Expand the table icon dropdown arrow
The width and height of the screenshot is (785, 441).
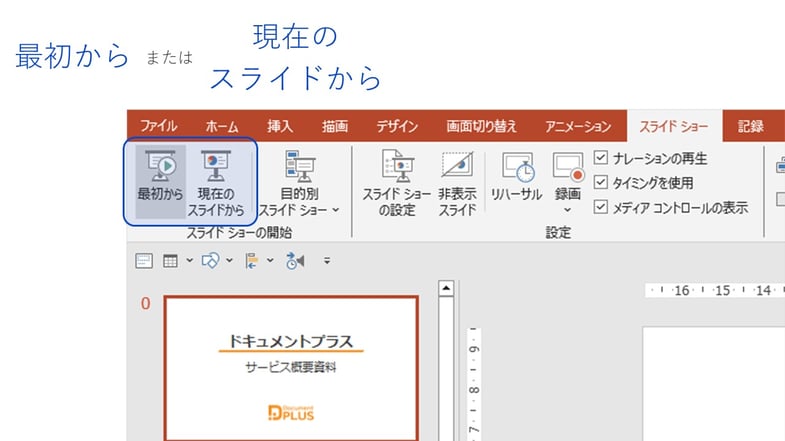[x=190, y=260]
